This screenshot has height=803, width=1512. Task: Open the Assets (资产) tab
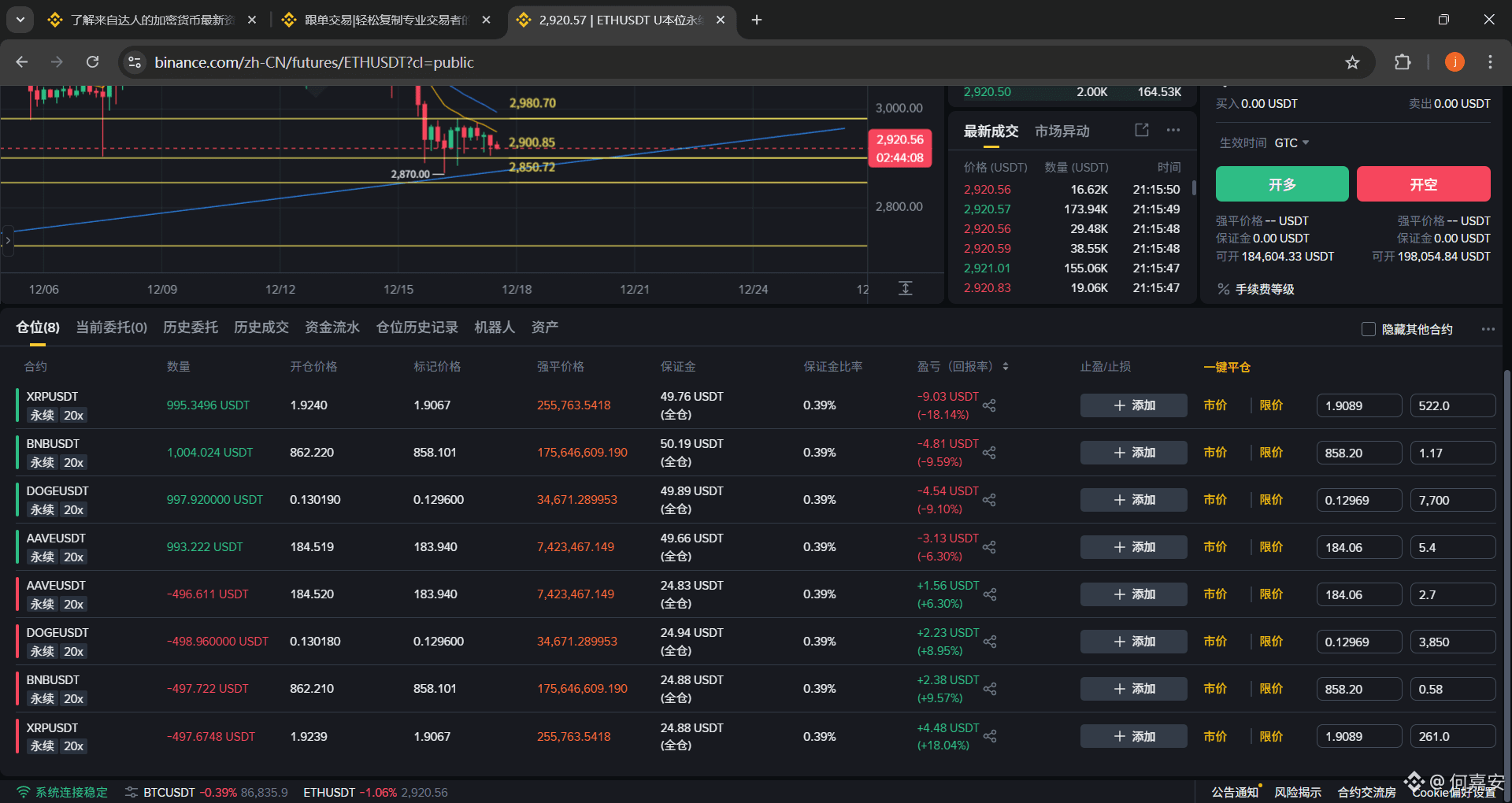pyautogui.click(x=545, y=327)
